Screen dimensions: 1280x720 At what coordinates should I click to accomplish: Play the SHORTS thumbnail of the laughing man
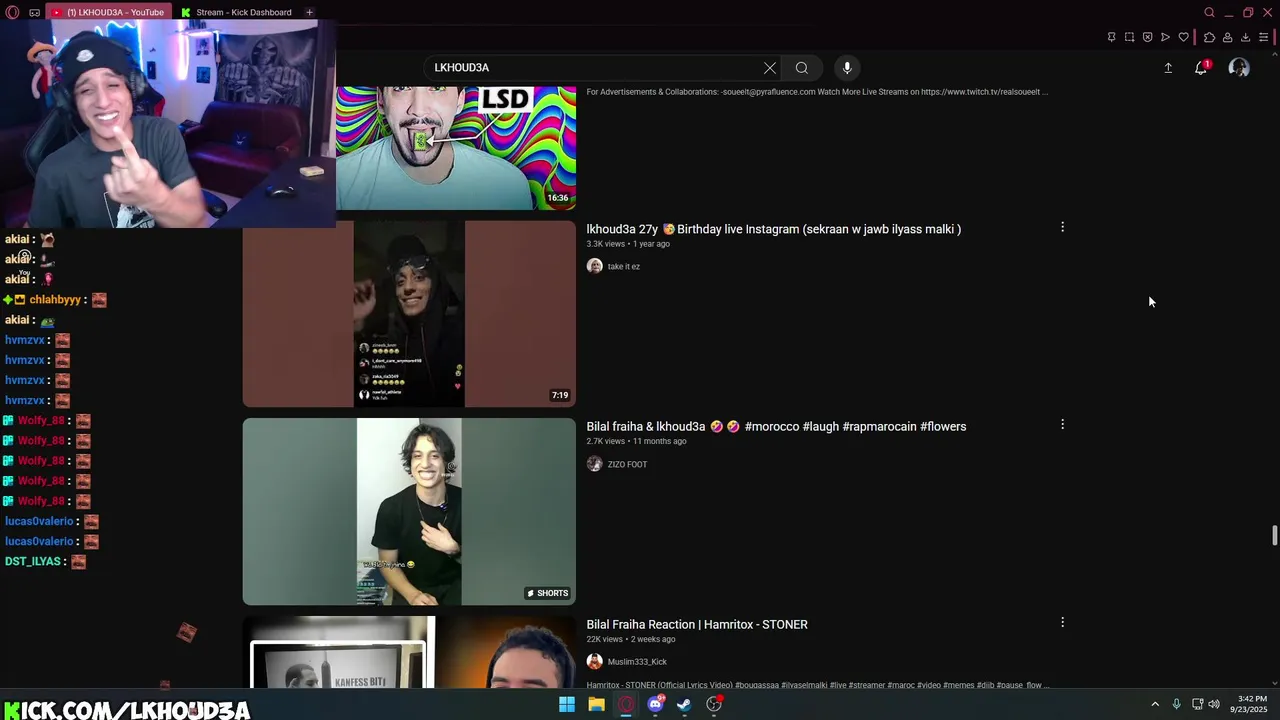[x=409, y=511]
